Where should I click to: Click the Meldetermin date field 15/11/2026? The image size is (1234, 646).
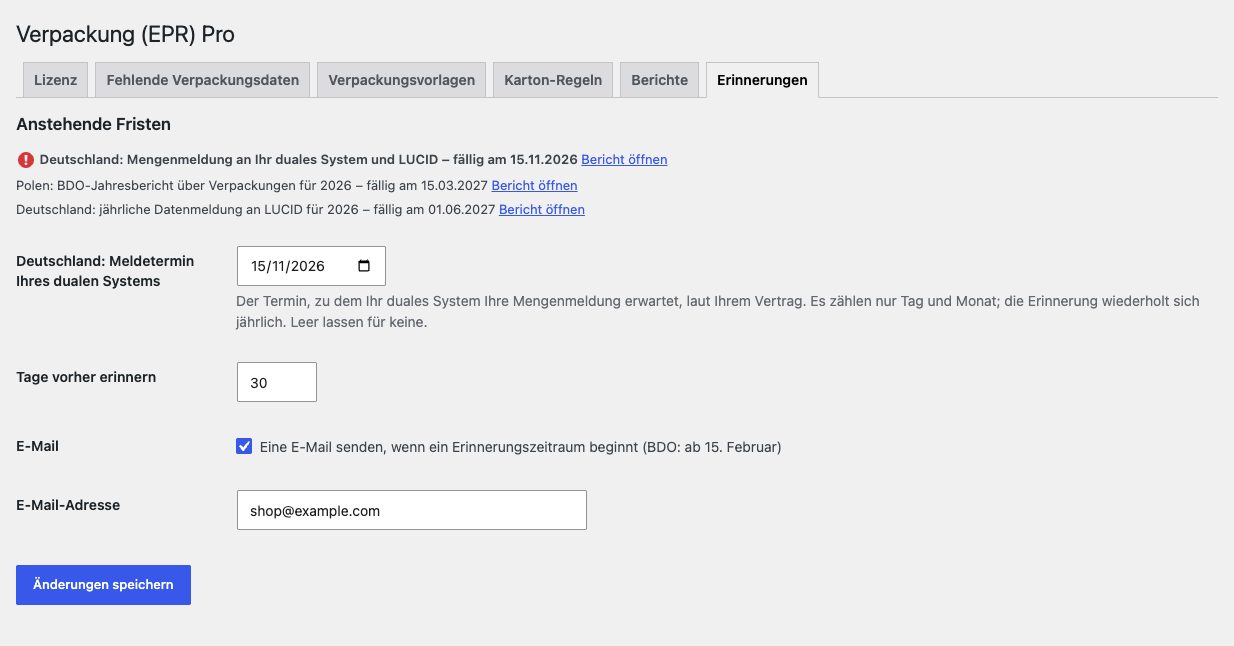click(x=311, y=266)
